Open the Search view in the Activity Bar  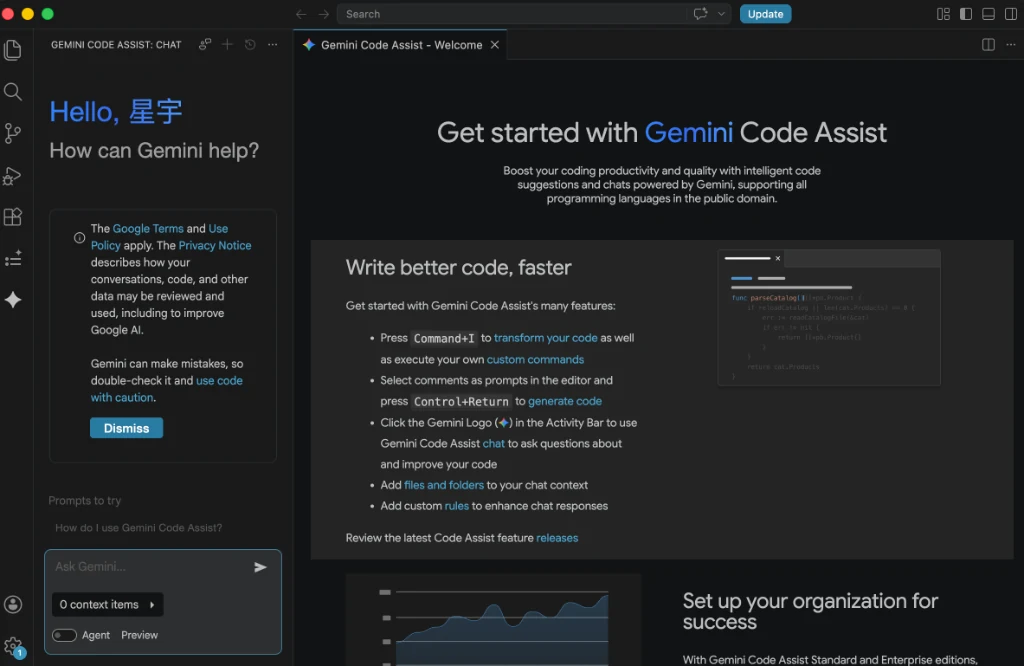click(12, 91)
